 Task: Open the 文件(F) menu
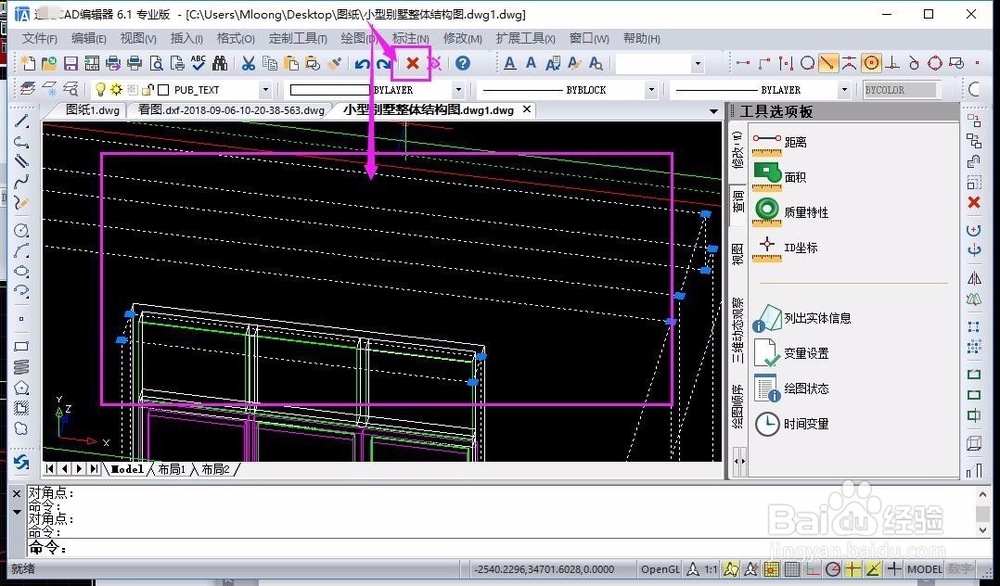[x=40, y=38]
